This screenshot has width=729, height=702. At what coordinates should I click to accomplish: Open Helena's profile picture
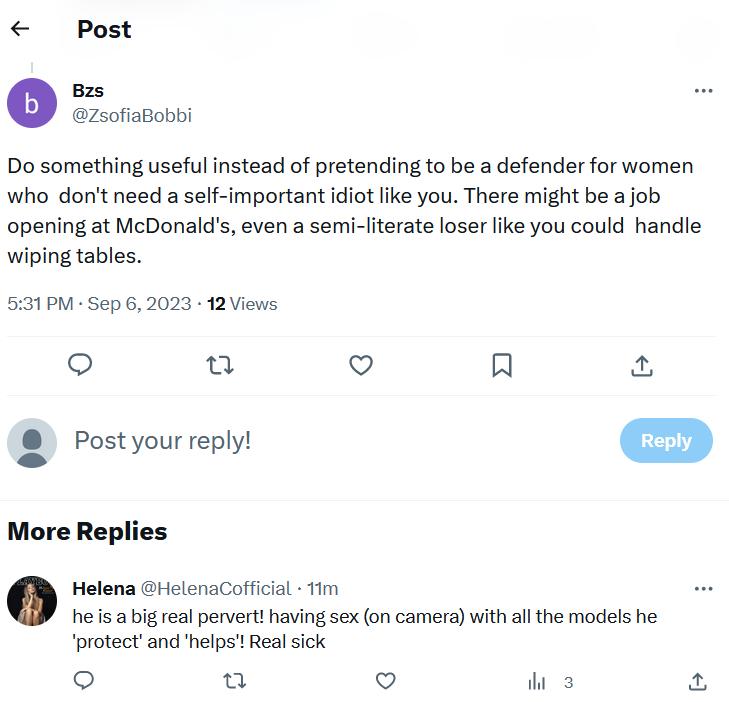tap(32, 601)
